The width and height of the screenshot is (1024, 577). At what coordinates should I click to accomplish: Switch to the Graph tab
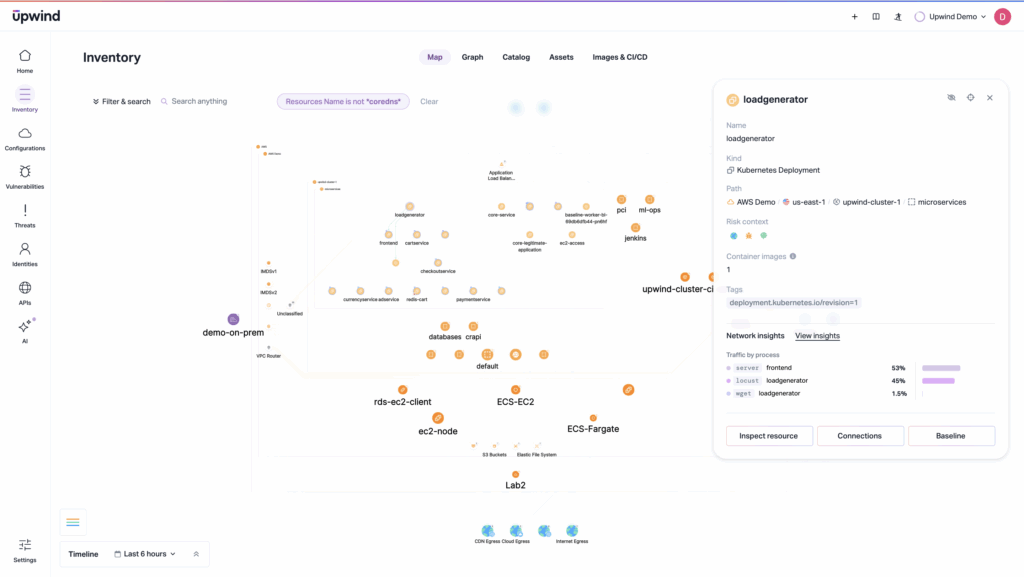pyautogui.click(x=472, y=57)
